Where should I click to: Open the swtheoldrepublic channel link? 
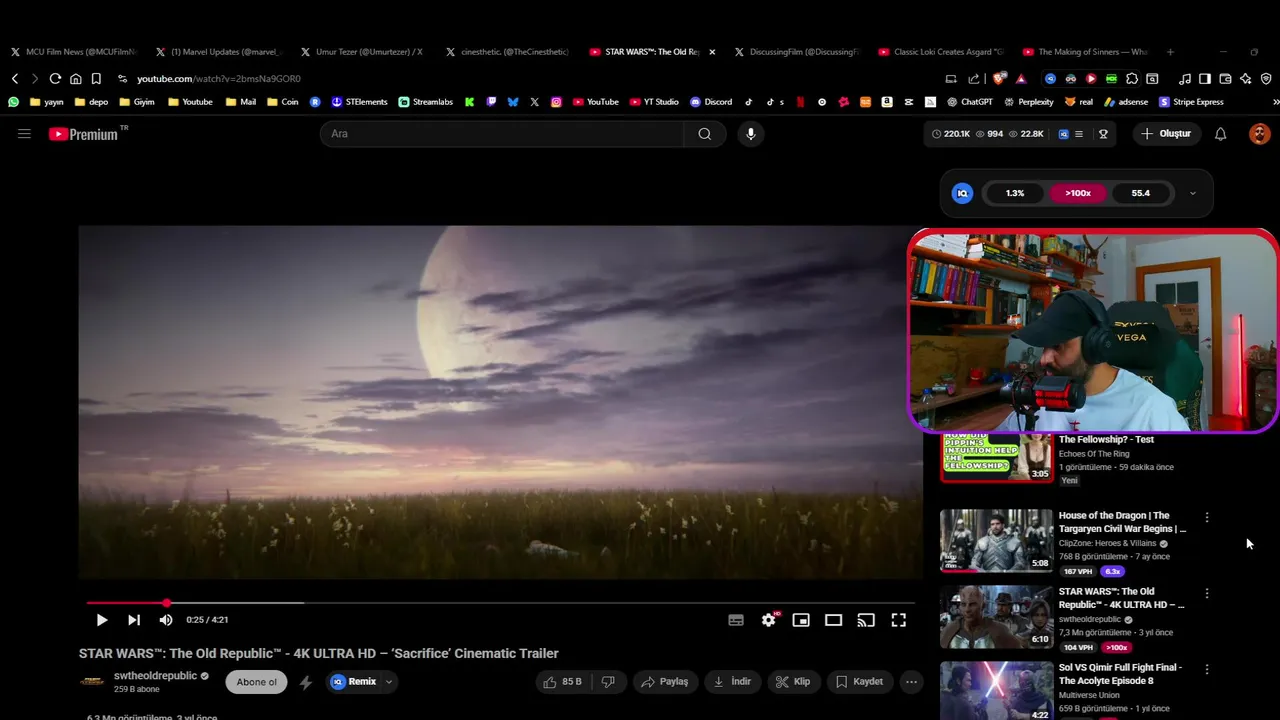pos(155,676)
